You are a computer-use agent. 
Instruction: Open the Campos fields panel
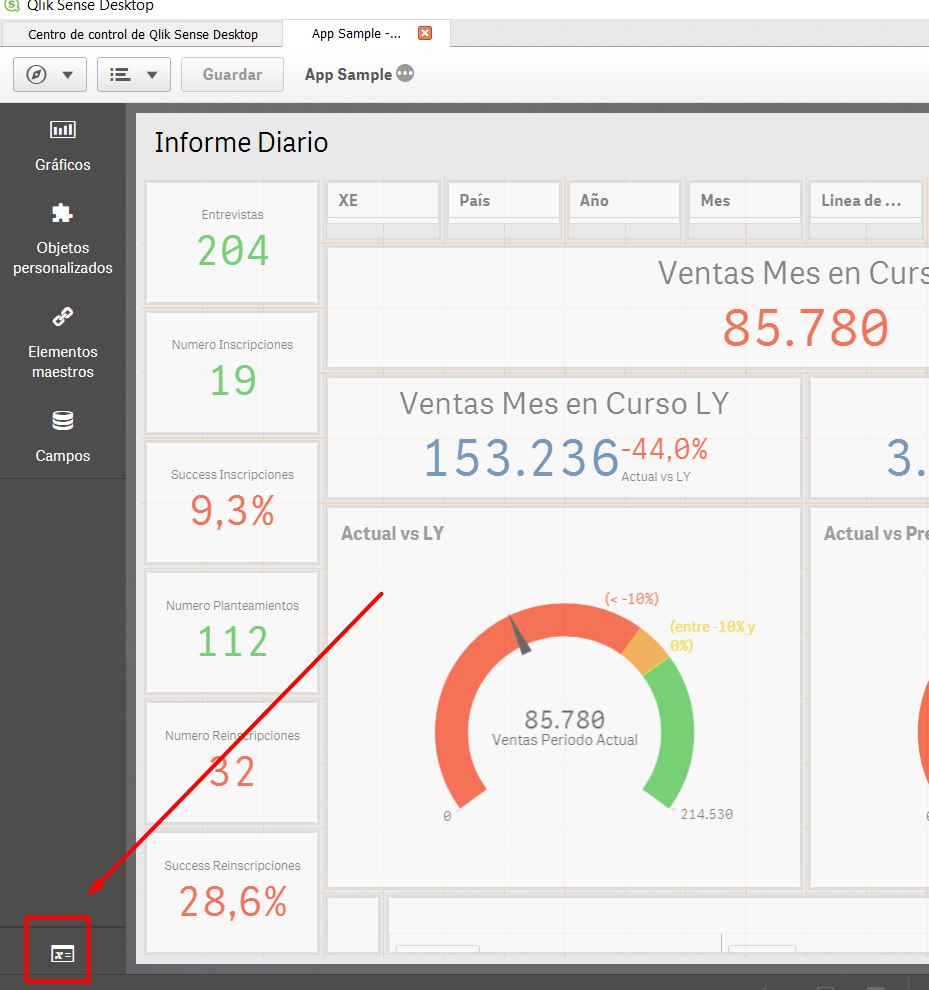(x=63, y=438)
